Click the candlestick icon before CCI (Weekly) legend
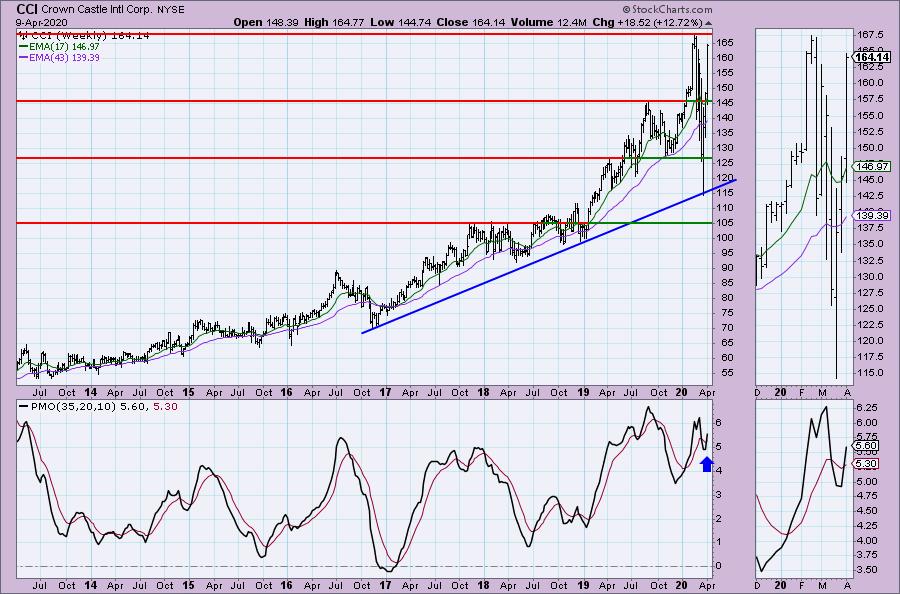Image resolution: width=900 pixels, height=594 pixels. [24, 36]
